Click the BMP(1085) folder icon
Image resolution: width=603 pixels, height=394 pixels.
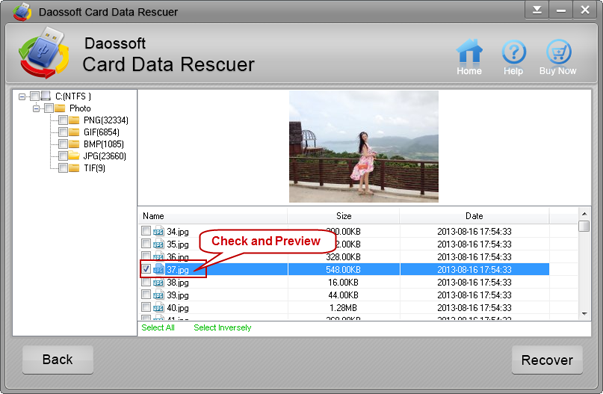(x=74, y=144)
